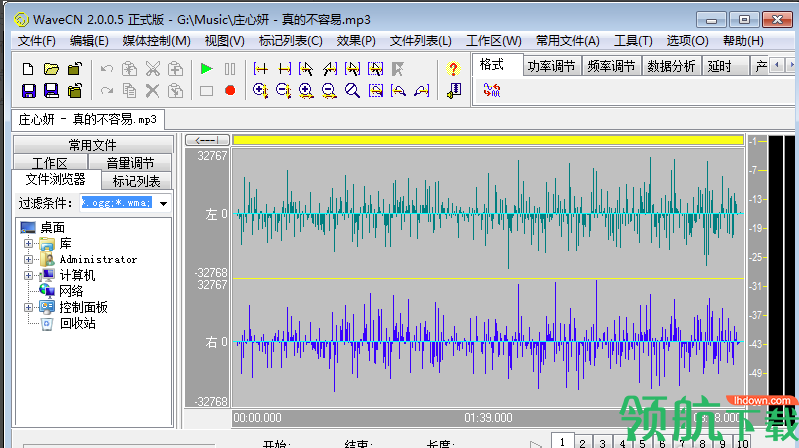
Task: Select 回收站 in the file tree
Action: (77, 323)
